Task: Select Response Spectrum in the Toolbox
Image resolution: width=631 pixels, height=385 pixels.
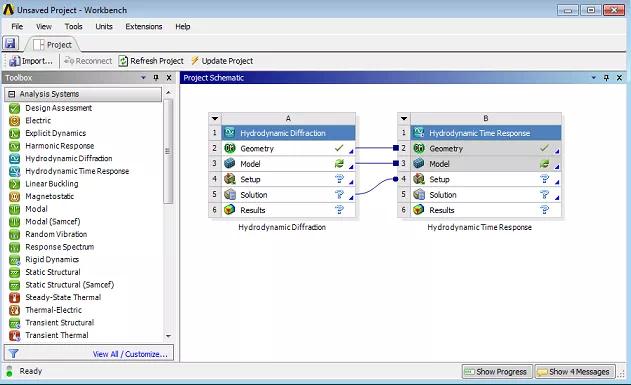Action: (52, 247)
